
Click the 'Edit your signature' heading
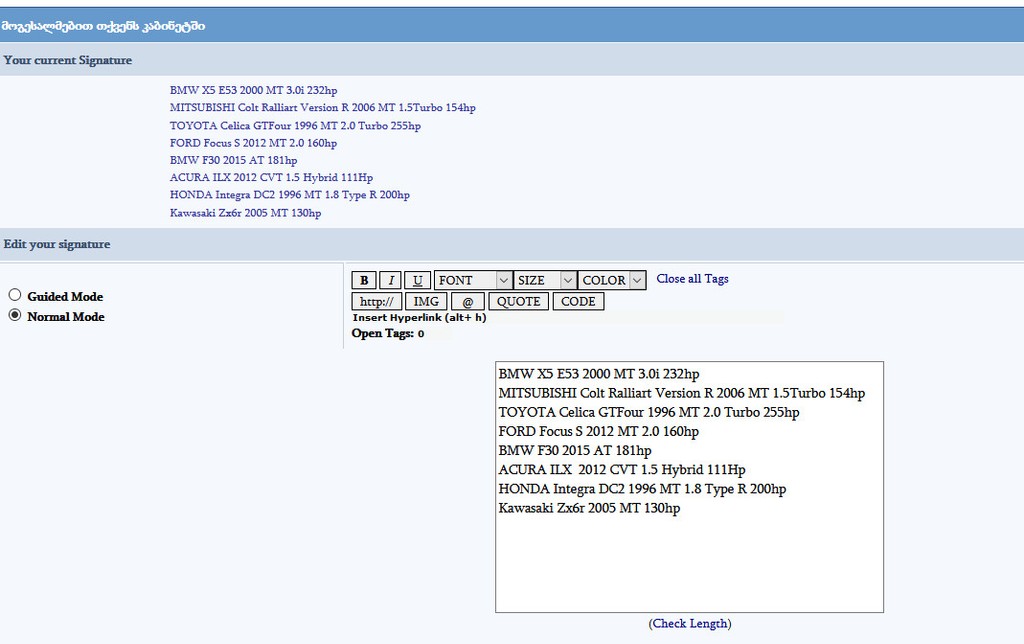click(57, 244)
